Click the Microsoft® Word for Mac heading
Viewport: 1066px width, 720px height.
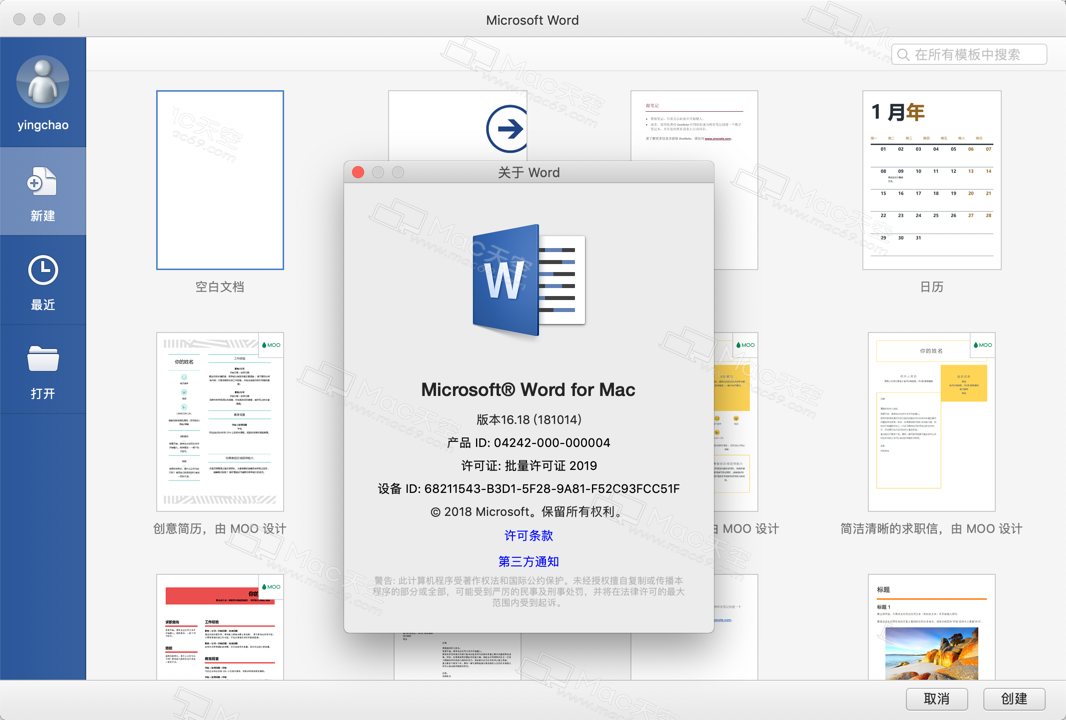(528, 390)
